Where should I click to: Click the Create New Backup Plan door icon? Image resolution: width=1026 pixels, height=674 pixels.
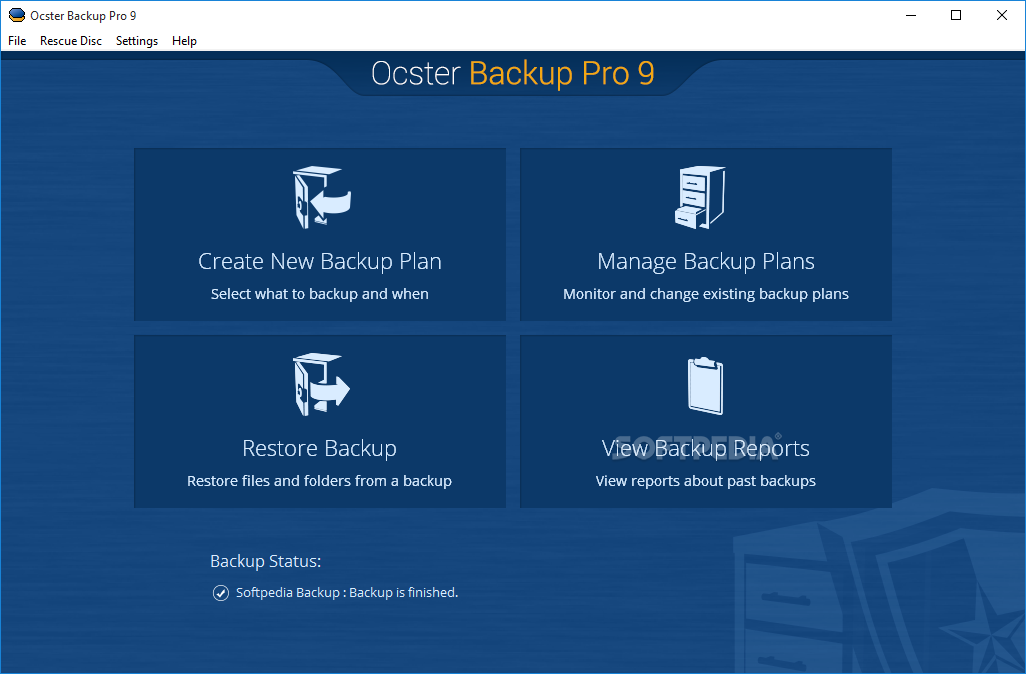(321, 197)
